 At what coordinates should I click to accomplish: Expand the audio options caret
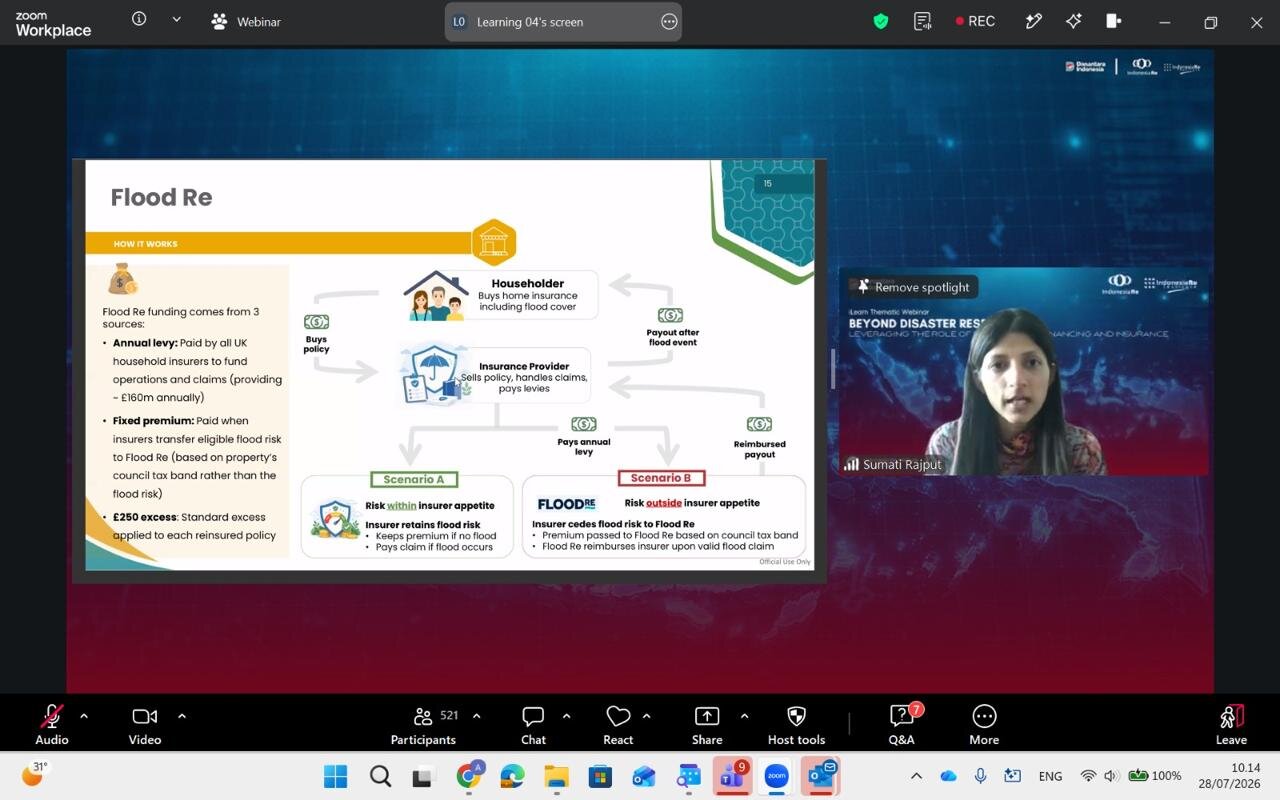pos(84,716)
